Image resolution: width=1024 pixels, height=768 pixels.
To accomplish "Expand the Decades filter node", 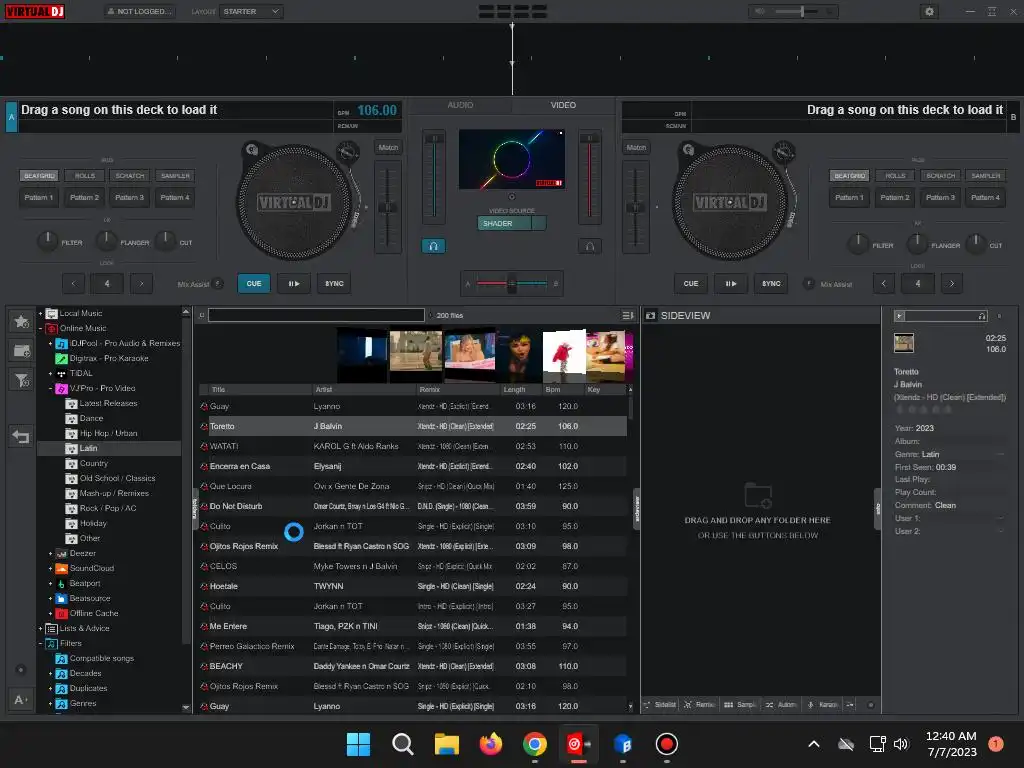I will pyautogui.click(x=50, y=673).
